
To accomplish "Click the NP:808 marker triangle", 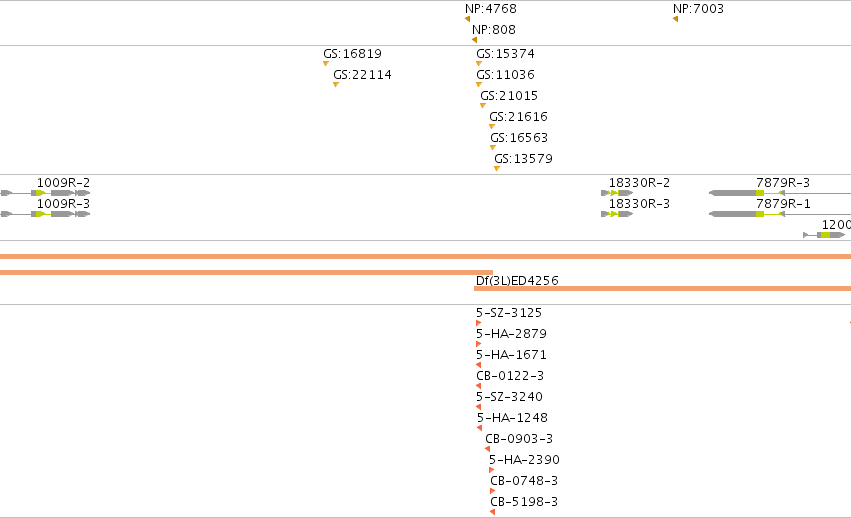I will coord(474,40).
